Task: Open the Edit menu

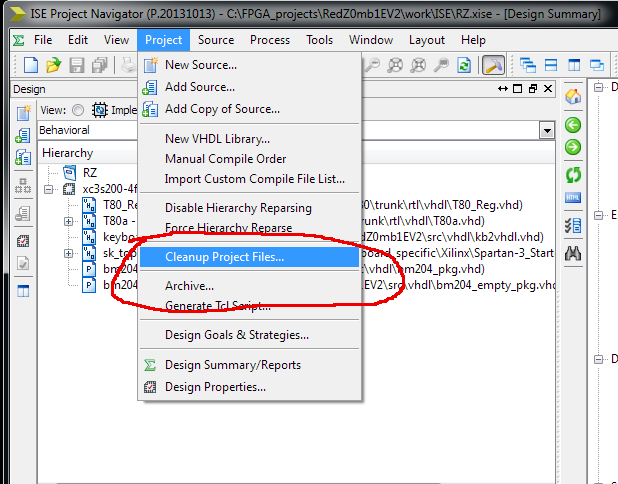Action: 78,40
